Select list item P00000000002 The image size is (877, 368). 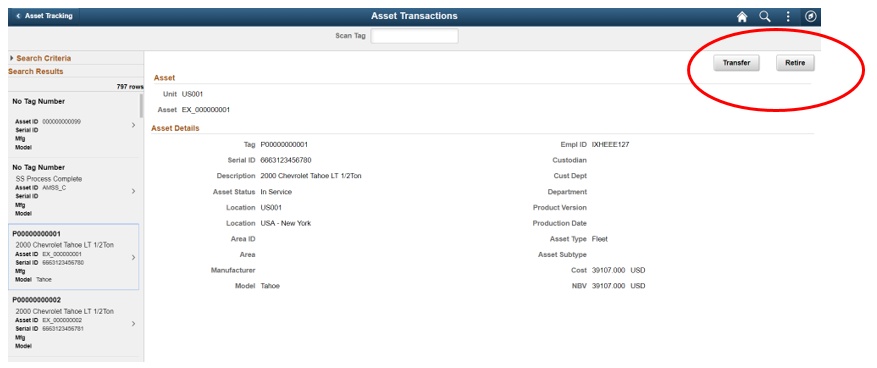point(73,323)
